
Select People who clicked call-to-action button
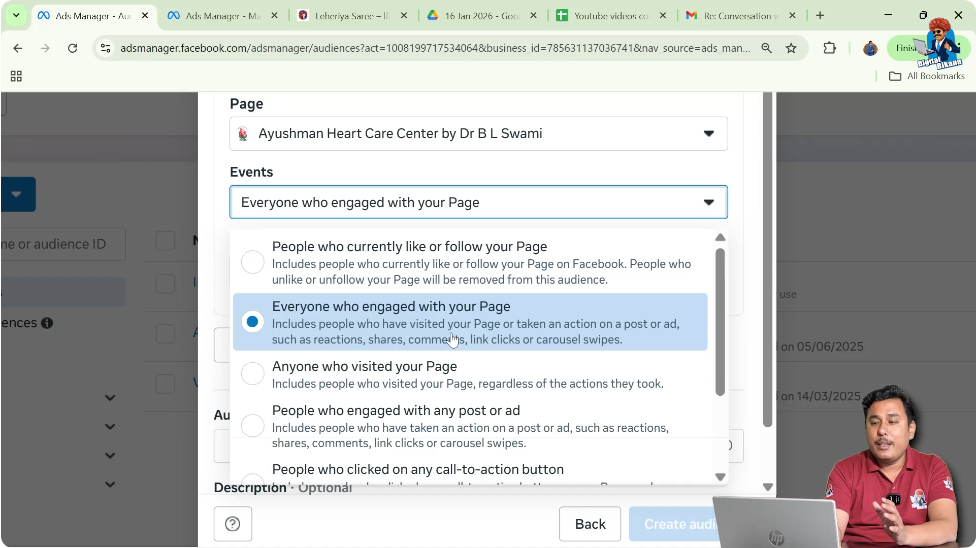[470, 472]
